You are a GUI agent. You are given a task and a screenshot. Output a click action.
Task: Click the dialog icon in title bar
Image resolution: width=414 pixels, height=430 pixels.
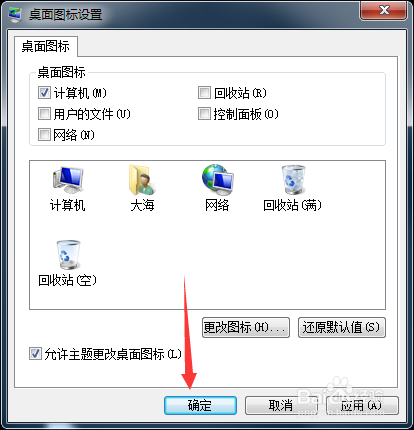click(x=15, y=15)
